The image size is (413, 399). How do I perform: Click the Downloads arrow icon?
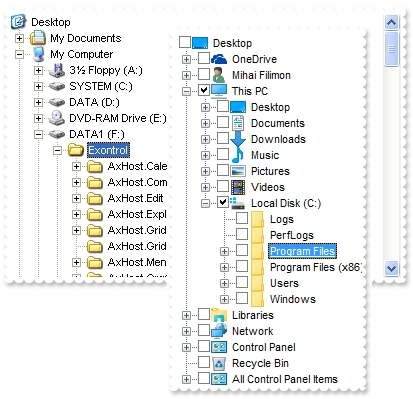pos(238,139)
